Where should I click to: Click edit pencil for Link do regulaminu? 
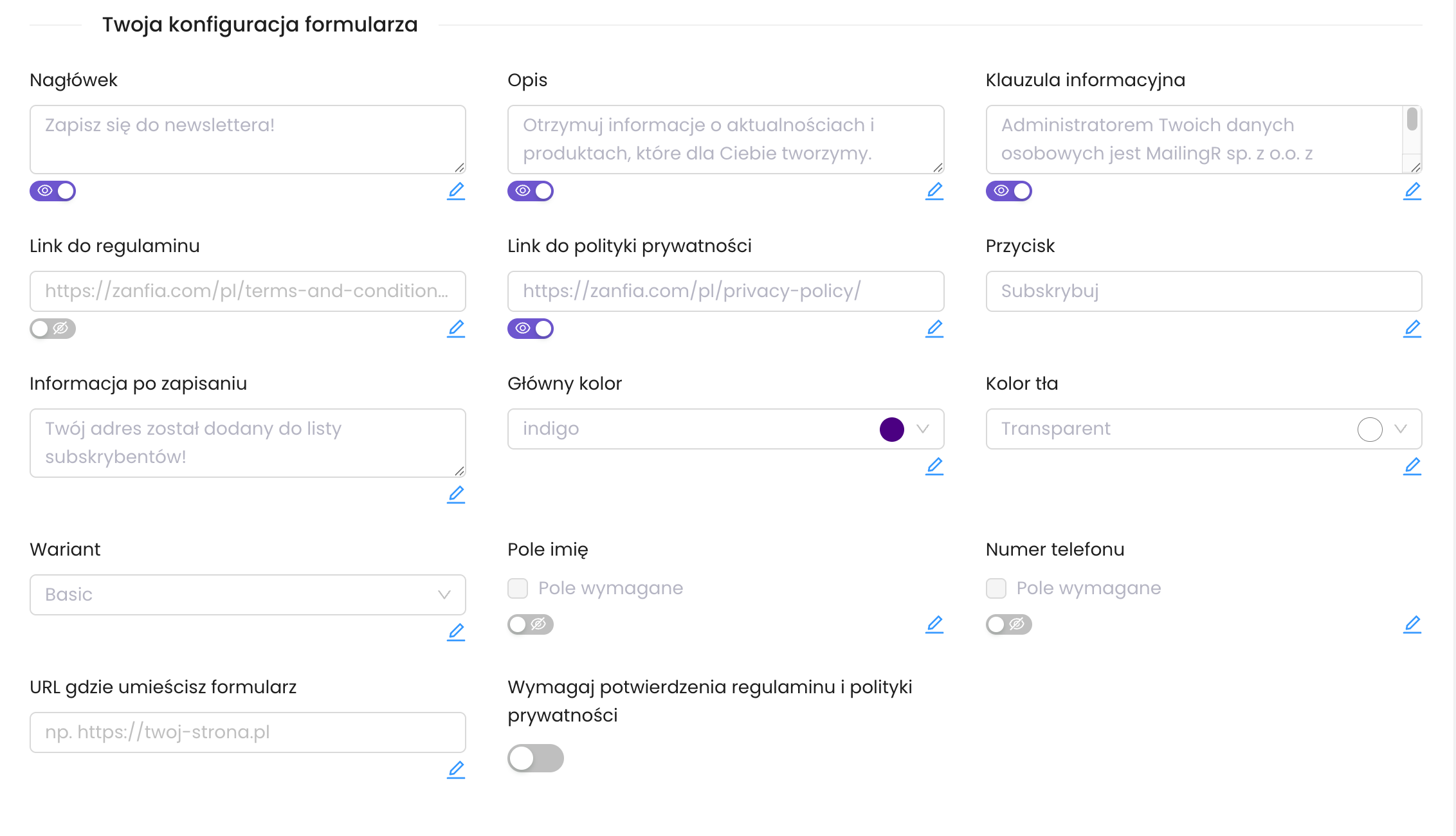(456, 329)
